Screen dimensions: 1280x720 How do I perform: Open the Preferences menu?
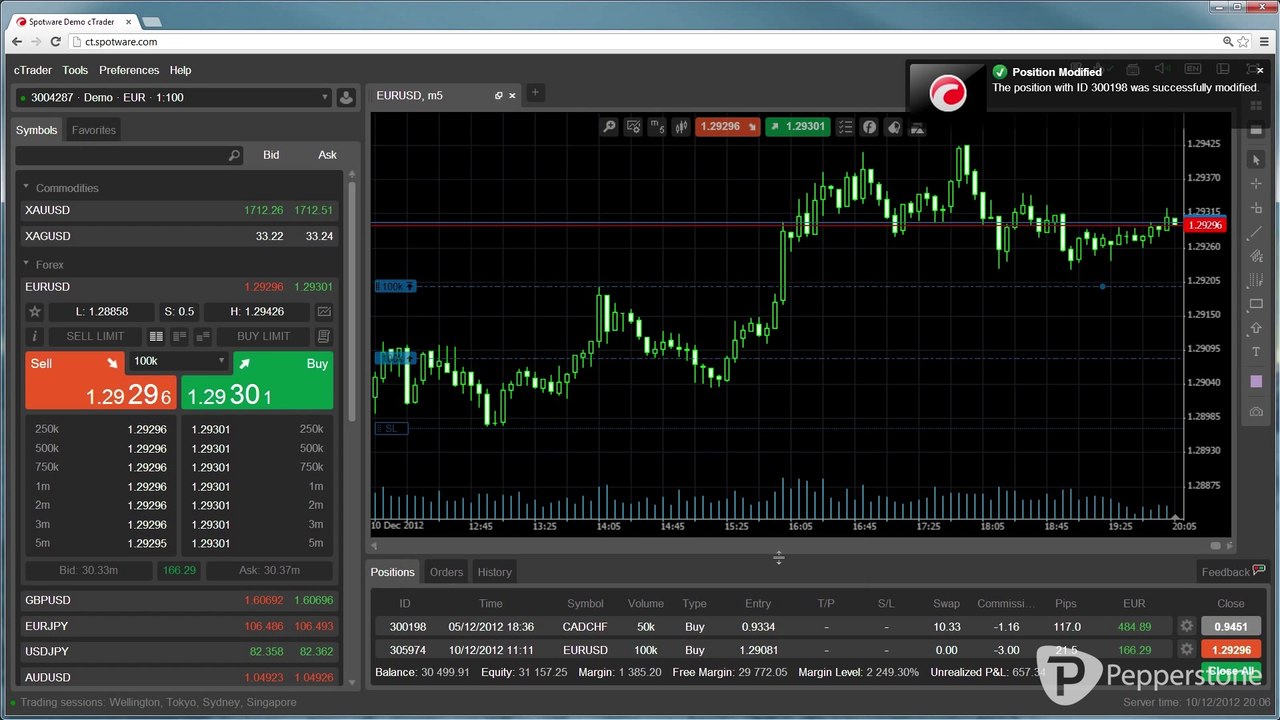point(129,70)
